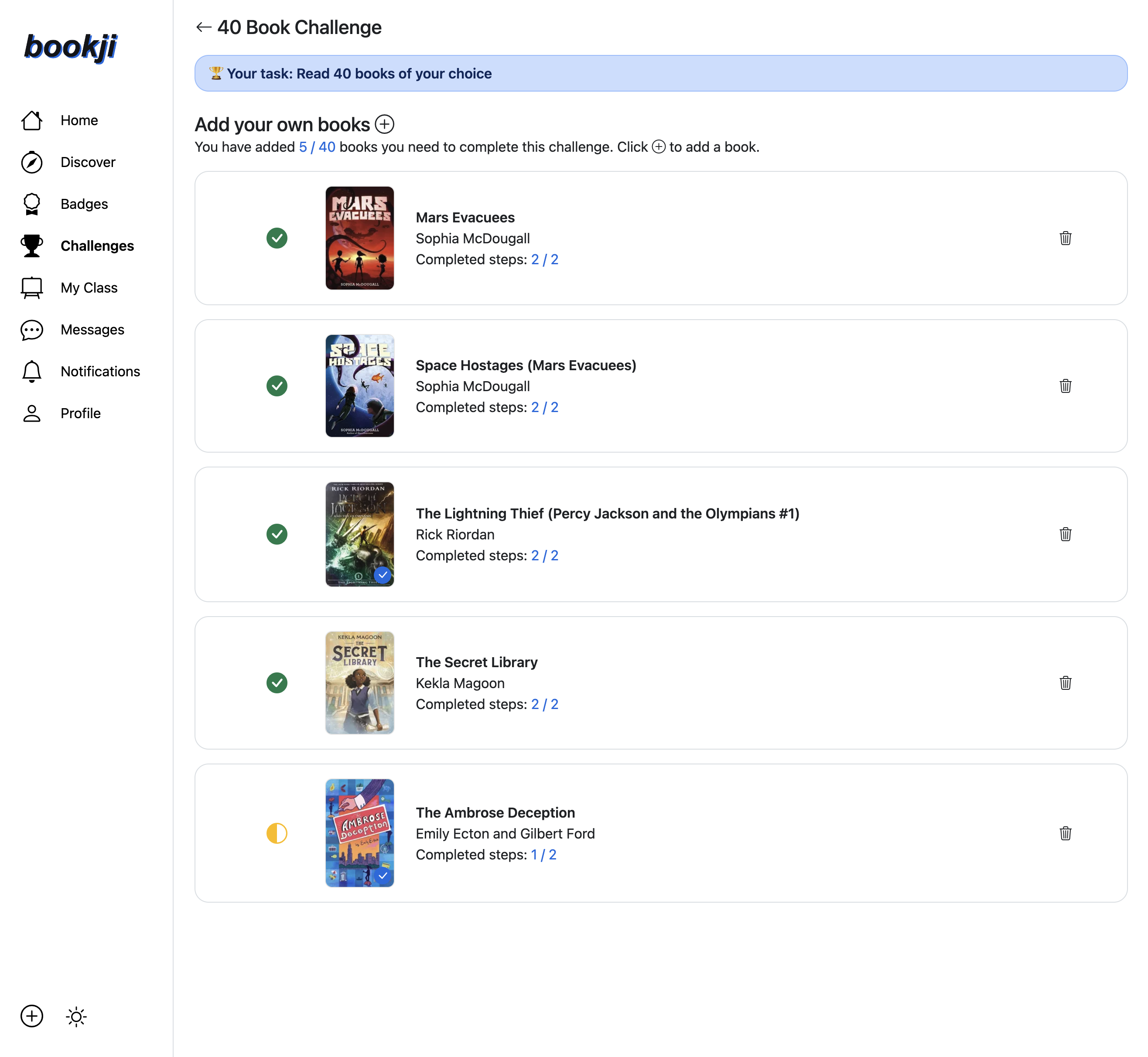Click the Messages icon
Image resolution: width=1148 pixels, height=1057 pixels.
31,329
